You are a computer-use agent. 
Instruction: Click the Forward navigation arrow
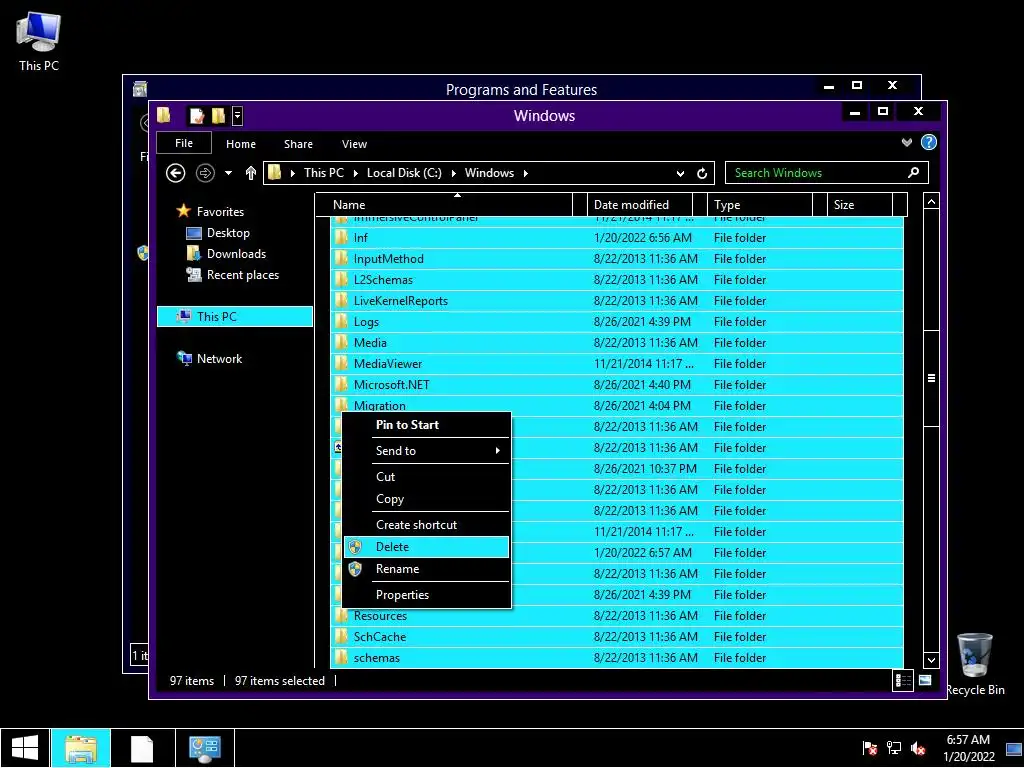pos(205,173)
